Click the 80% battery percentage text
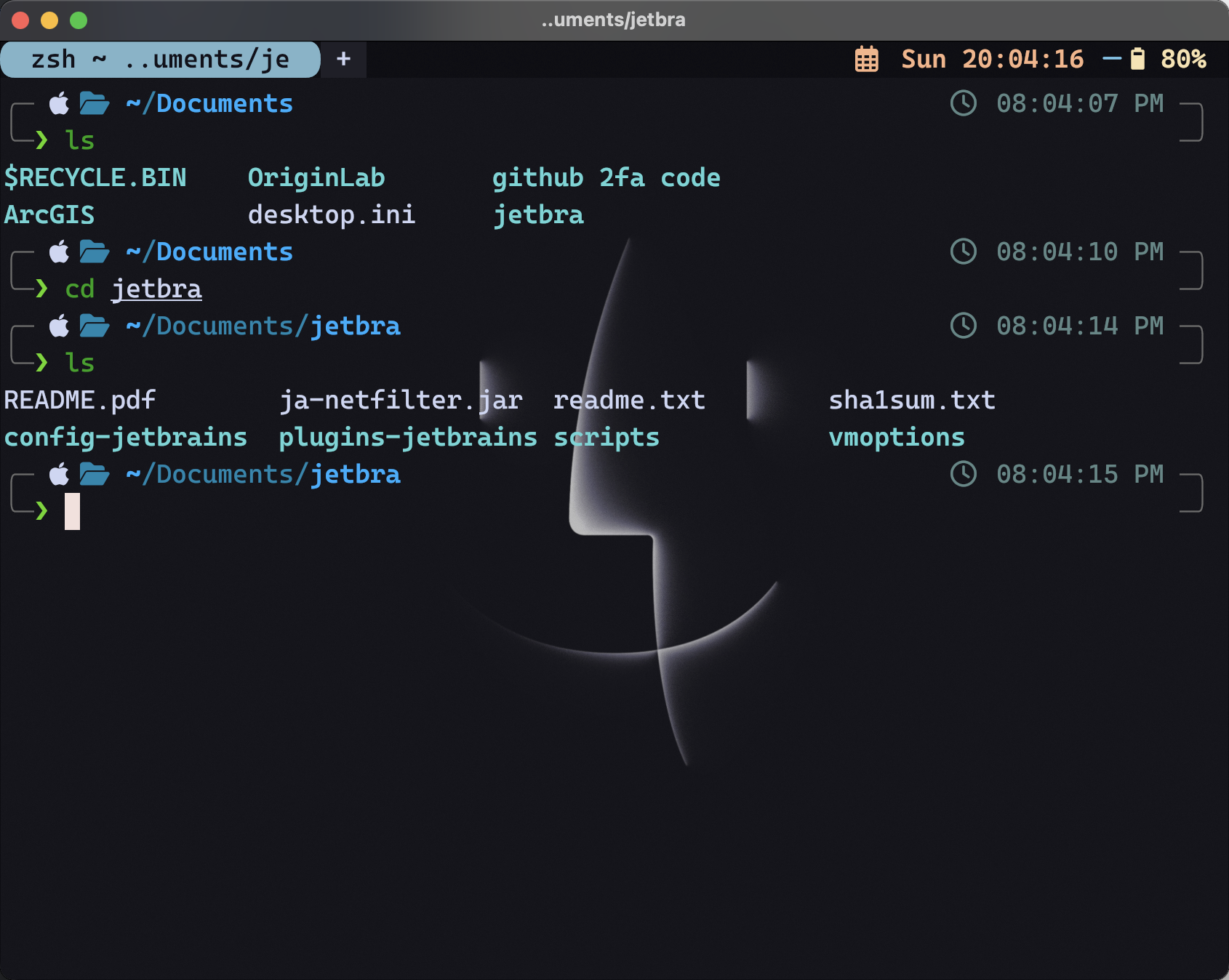The height and width of the screenshot is (980, 1229). pyautogui.click(x=1183, y=59)
